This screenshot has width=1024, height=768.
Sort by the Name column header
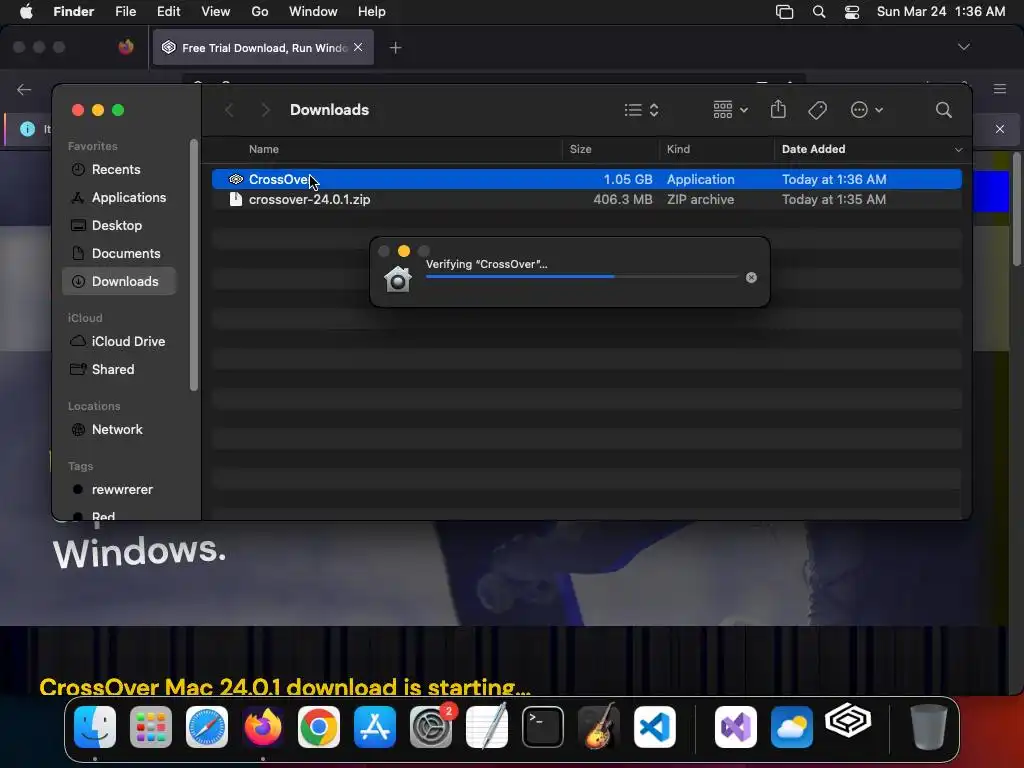click(x=264, y=150)
